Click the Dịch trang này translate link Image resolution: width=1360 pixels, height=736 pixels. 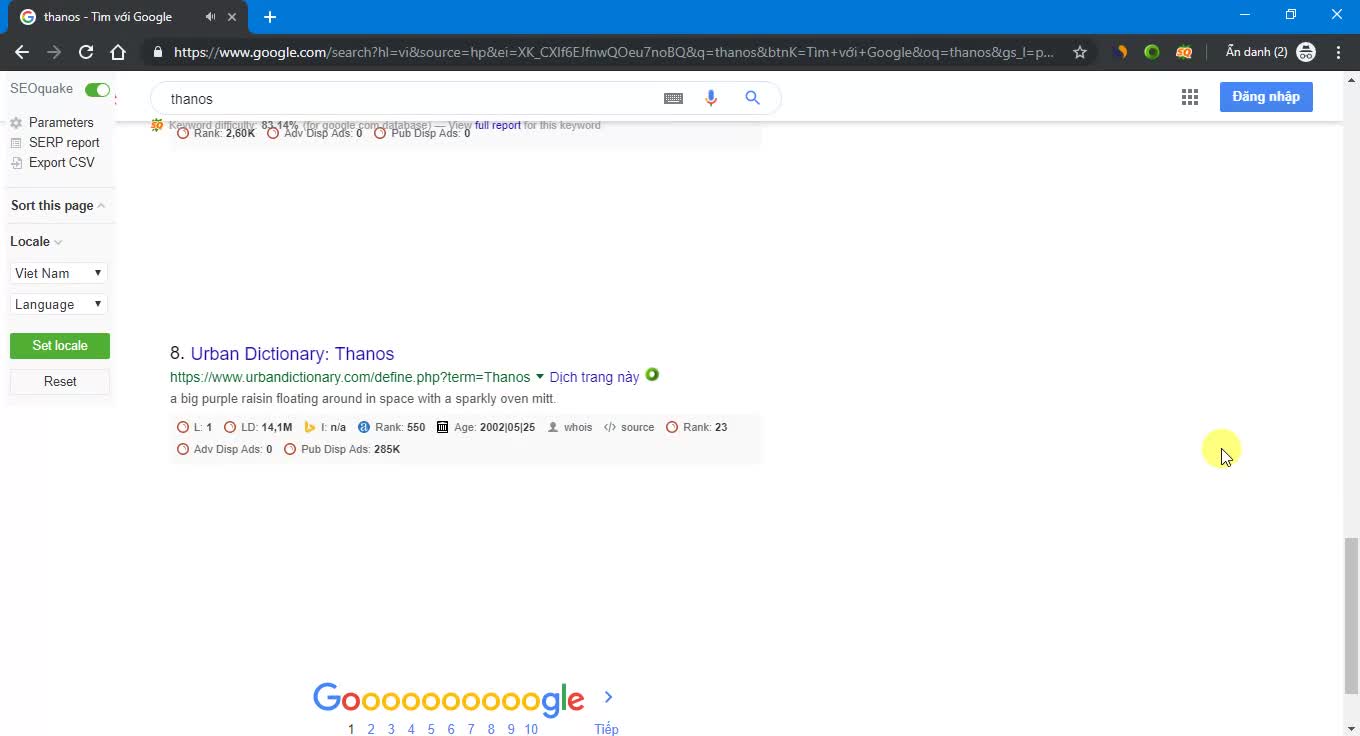[594, 377]
